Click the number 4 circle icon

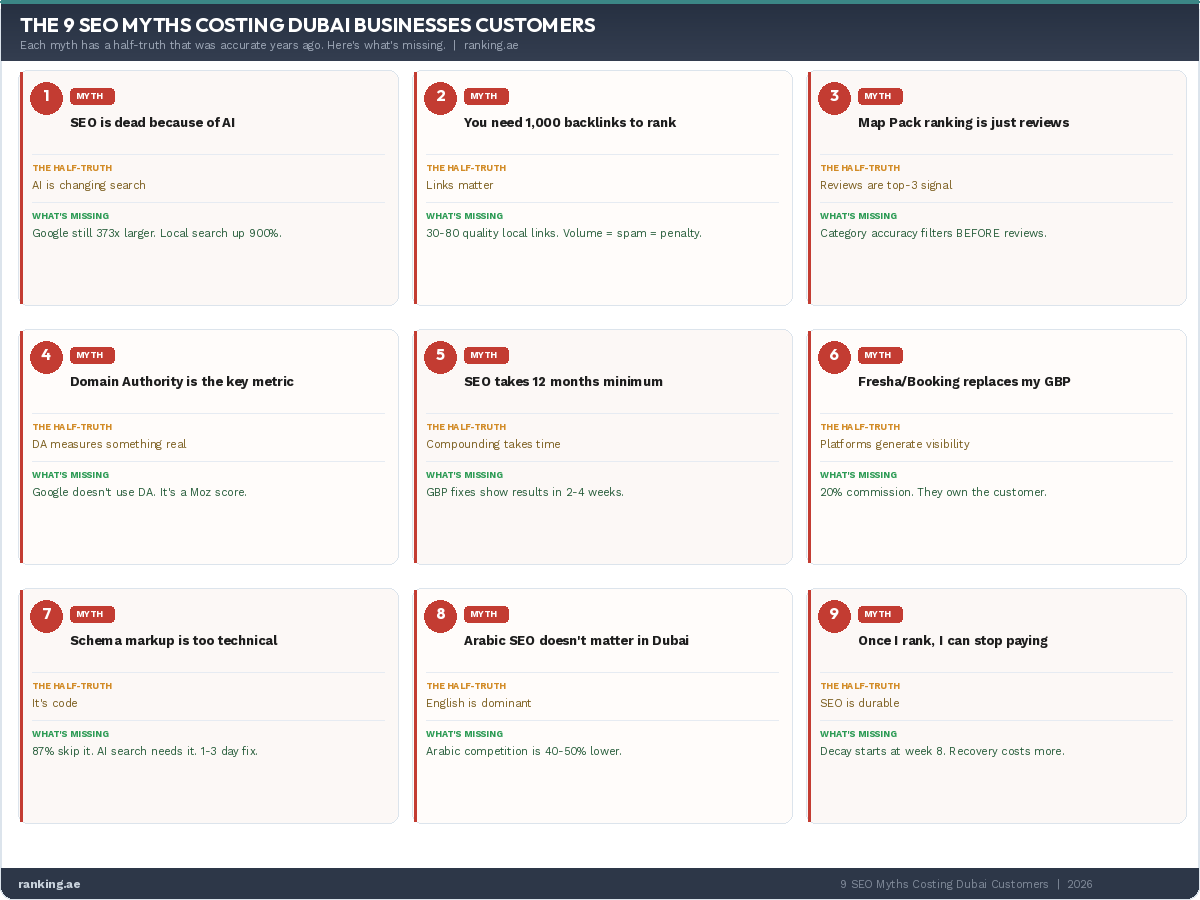[46, 356]
